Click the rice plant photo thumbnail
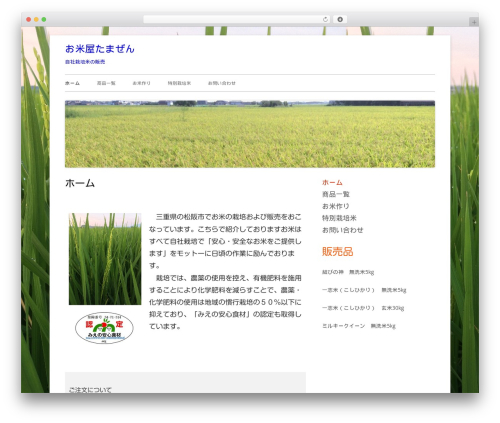Viewport: 500px width, 423px height. [x=105, y=259]
